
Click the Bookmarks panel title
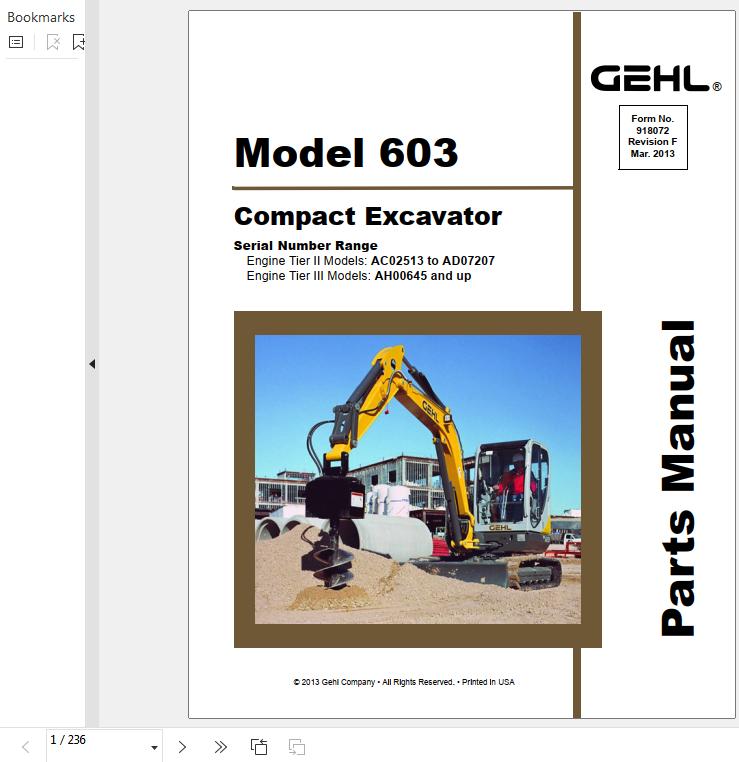click(x=41, y=17)
